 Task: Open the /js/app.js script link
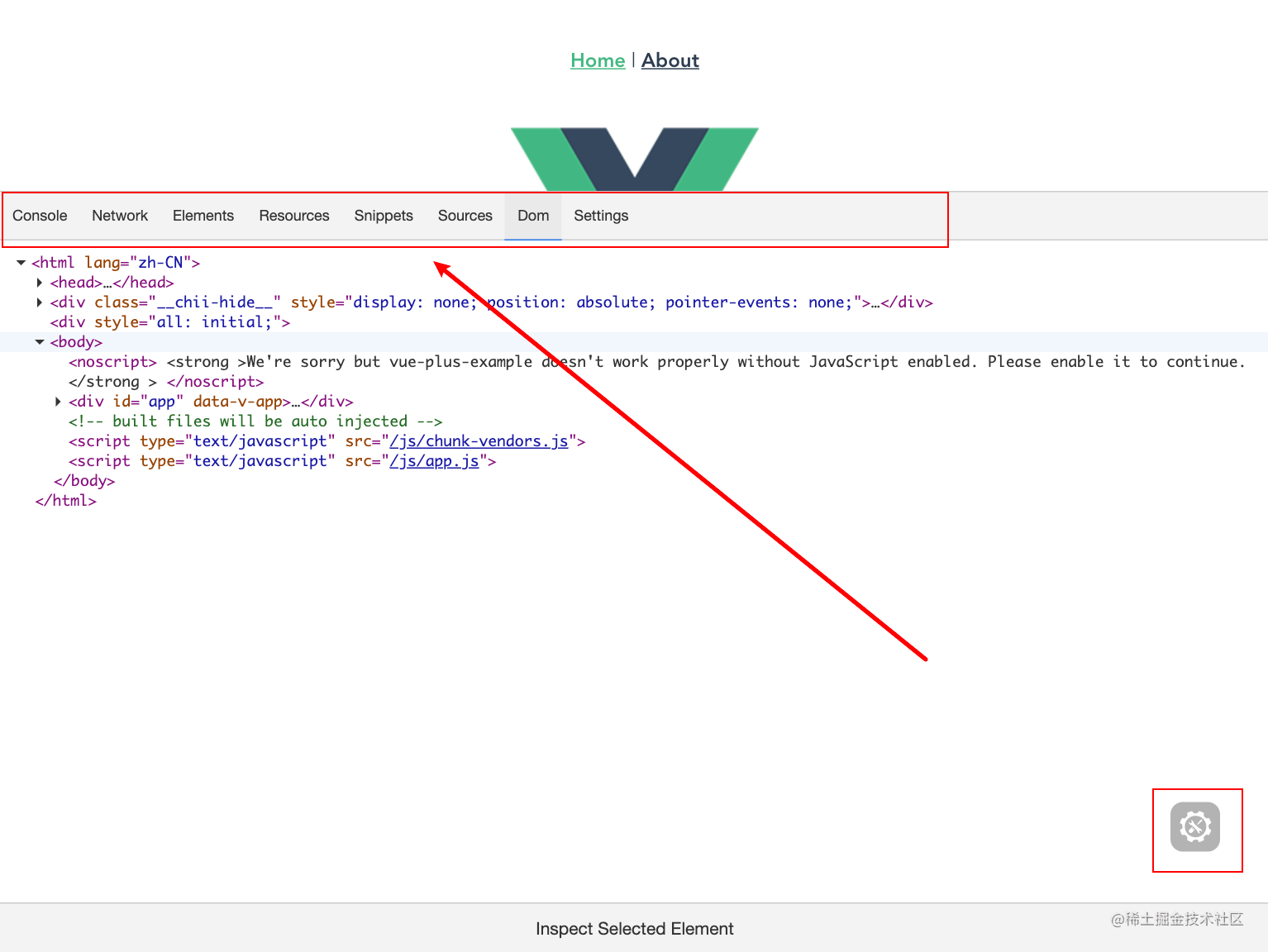point(435,460)
